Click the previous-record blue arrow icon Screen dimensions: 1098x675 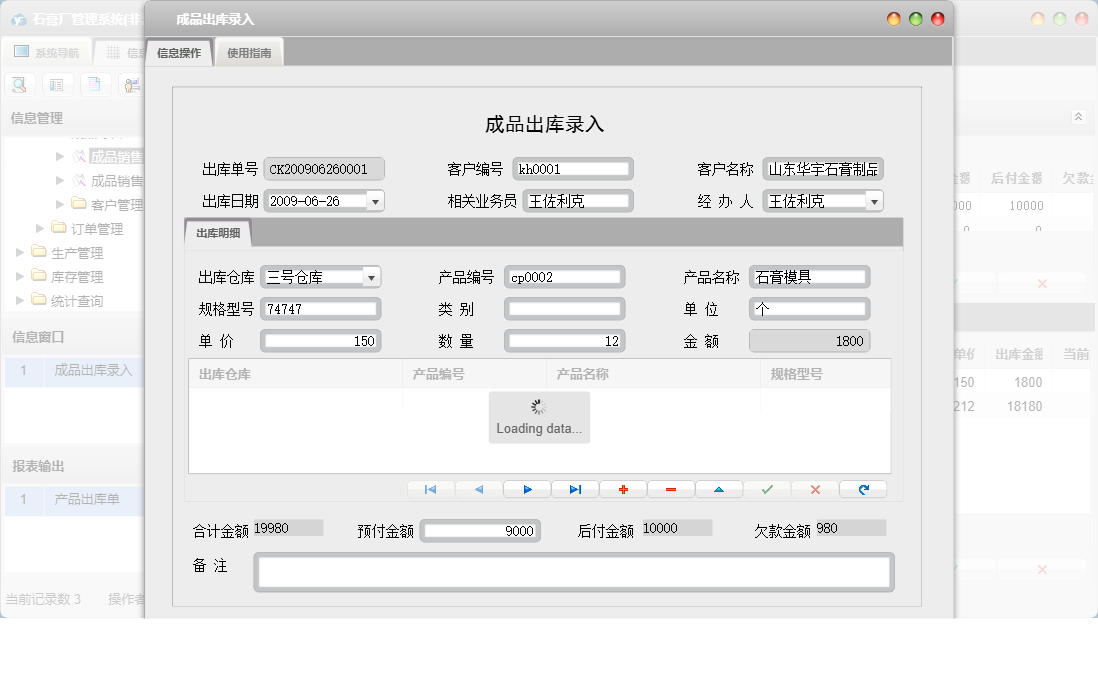(479, 489)
